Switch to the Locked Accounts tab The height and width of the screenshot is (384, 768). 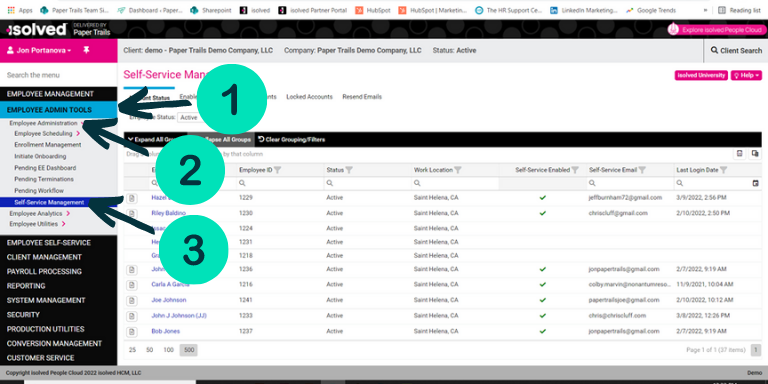tap(309, 97)
